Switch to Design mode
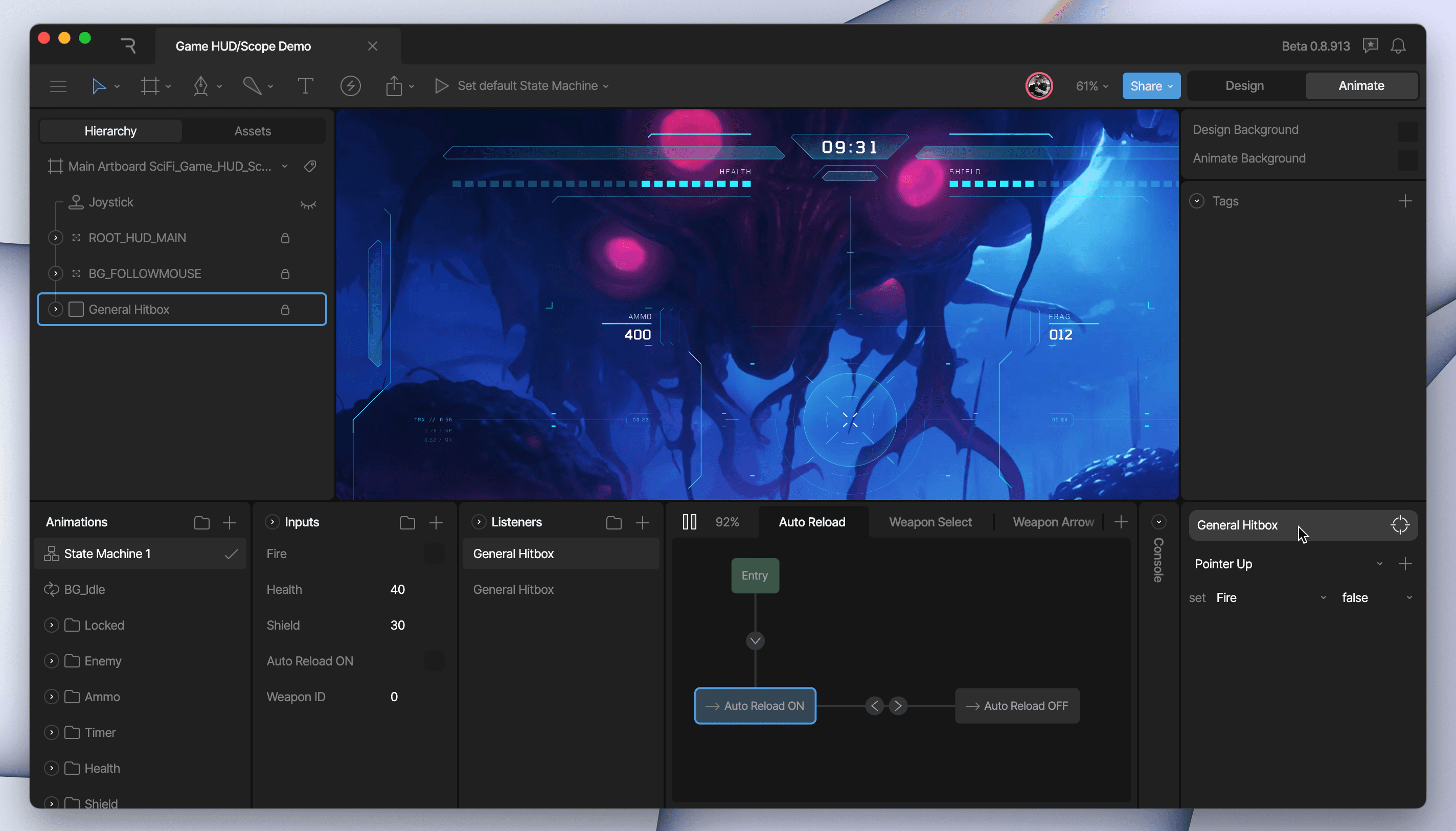 click(x=1244, y=86)
